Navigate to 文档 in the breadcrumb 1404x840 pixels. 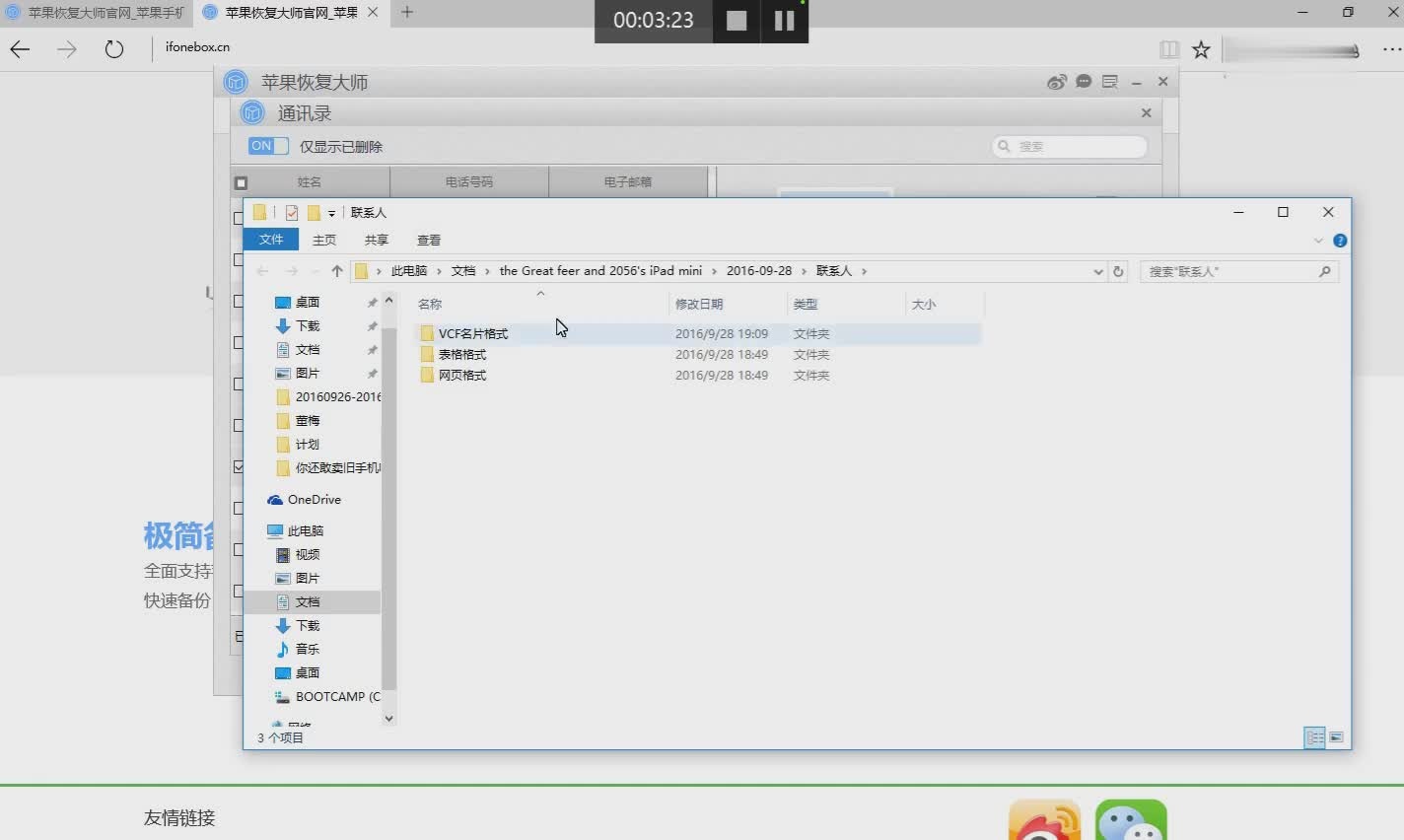tap(463, 271)
